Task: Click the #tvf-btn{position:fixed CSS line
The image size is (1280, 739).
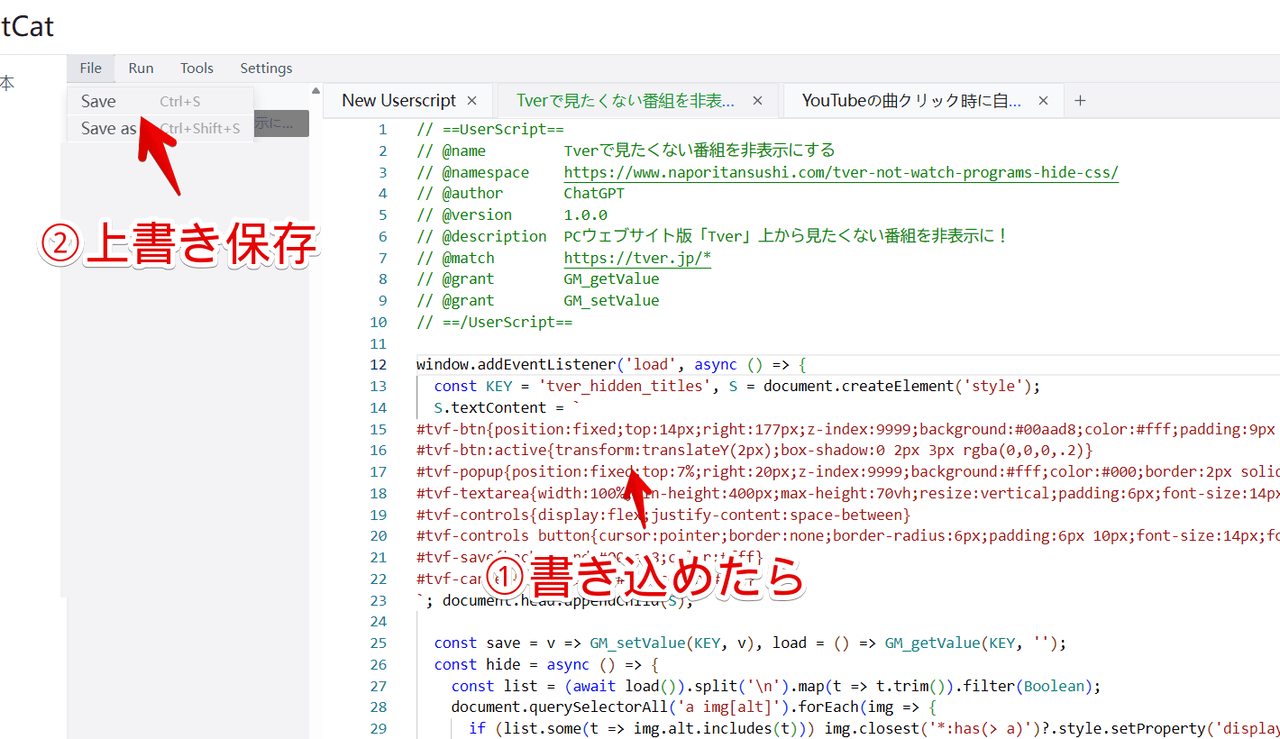Action: click(x=848, y=429)
